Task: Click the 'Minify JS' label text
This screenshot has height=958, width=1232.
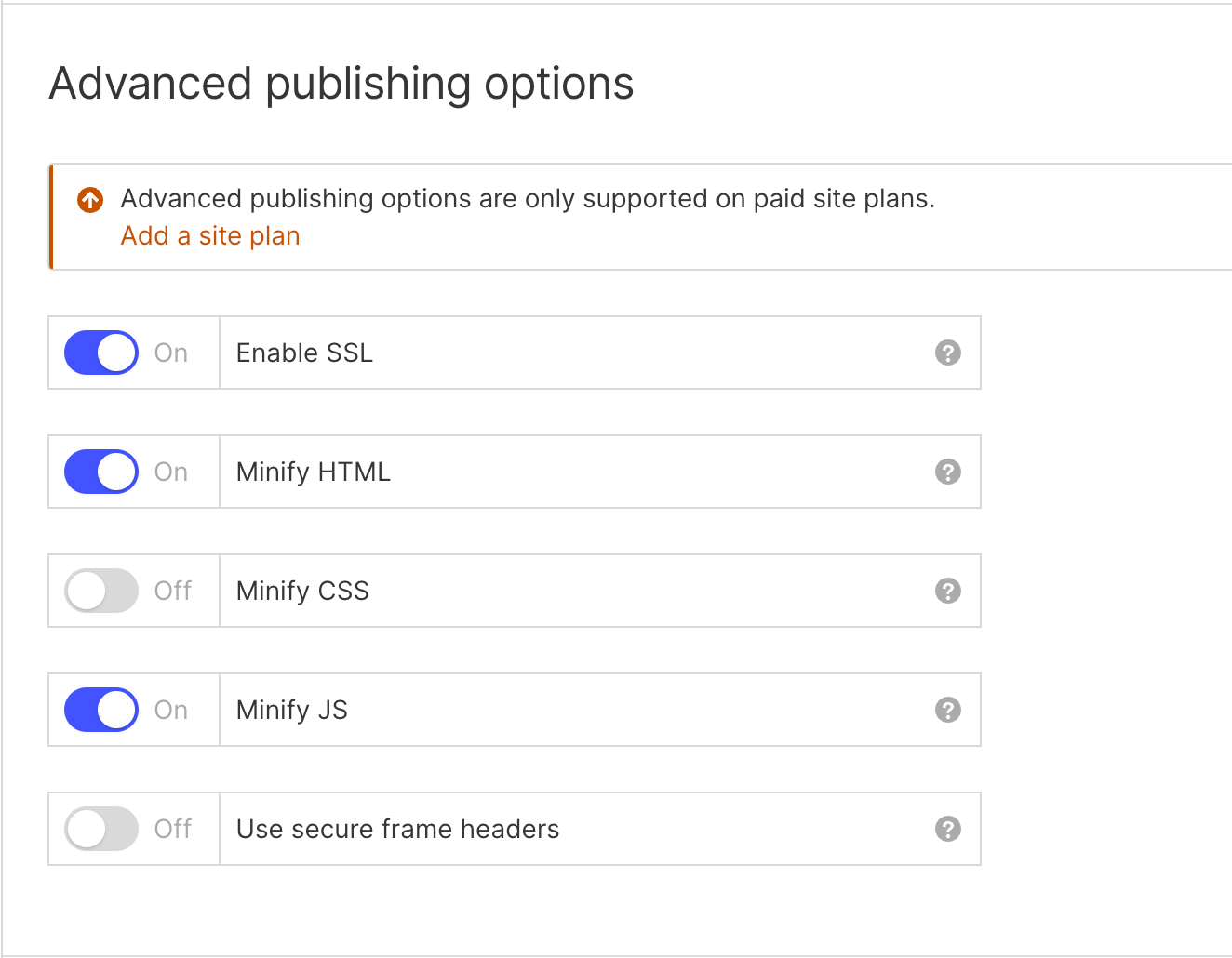Action: coord(291,711)
